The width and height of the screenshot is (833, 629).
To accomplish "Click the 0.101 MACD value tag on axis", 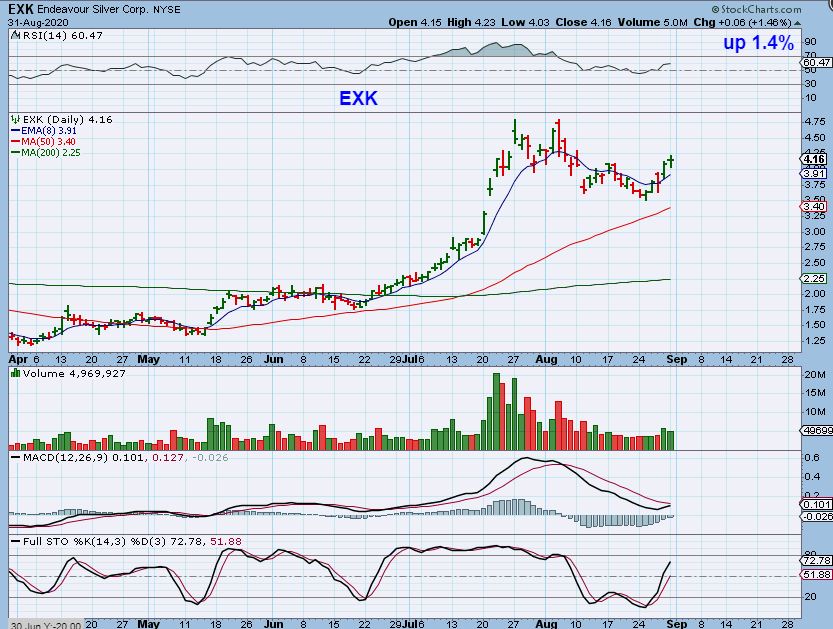I will click(x=817, y=504).
